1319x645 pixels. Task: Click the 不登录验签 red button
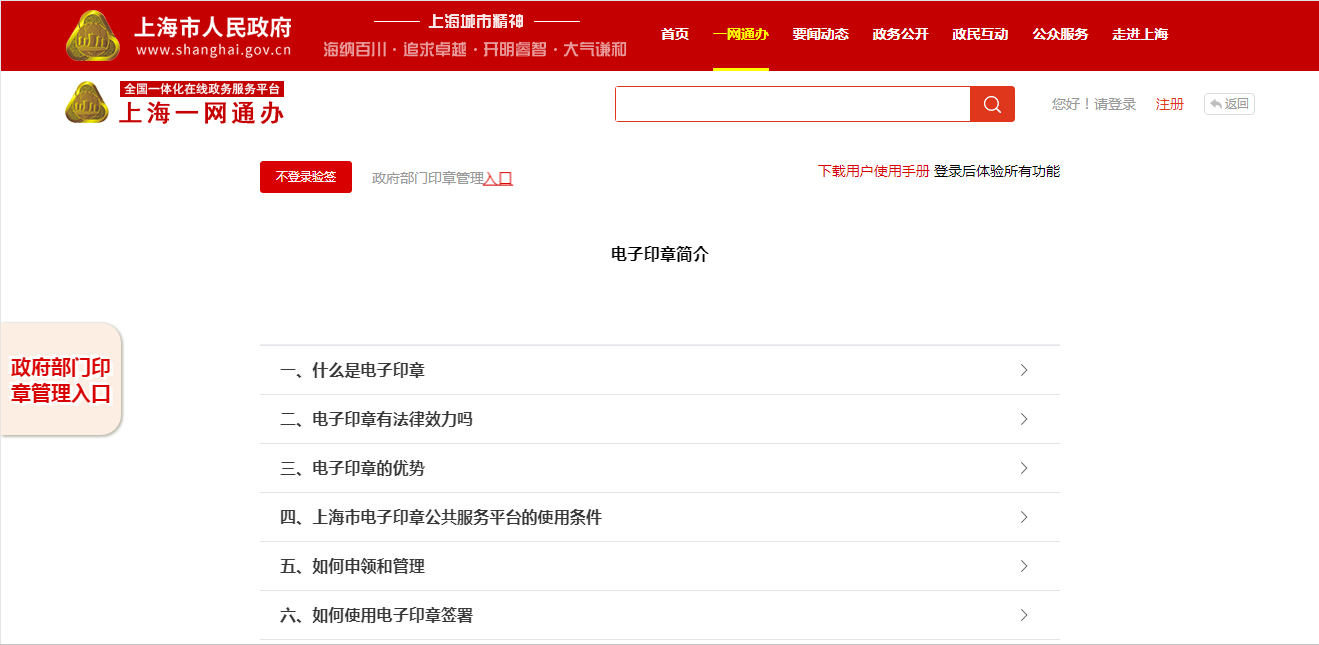[x=306, y=177]
